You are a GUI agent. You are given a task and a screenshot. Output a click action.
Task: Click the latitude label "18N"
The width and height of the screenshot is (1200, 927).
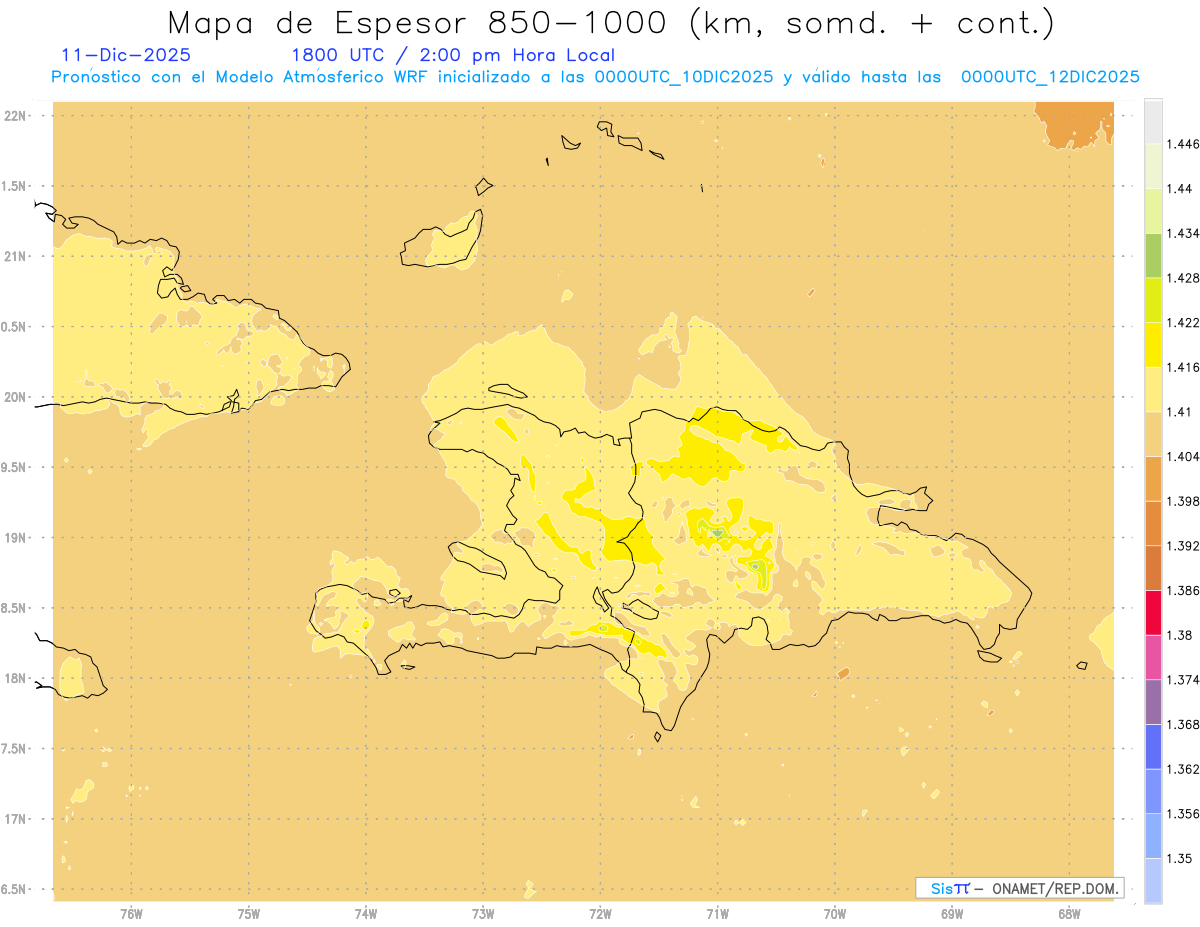coord(15,678)
